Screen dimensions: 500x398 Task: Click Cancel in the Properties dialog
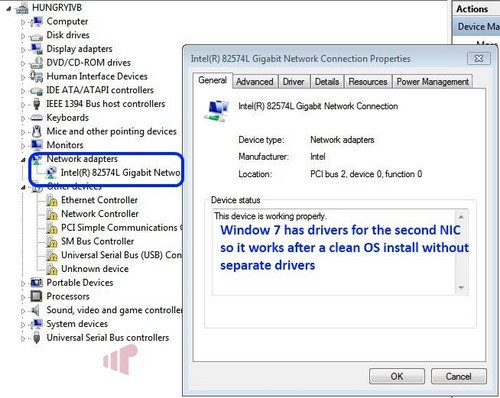point(459,376)
